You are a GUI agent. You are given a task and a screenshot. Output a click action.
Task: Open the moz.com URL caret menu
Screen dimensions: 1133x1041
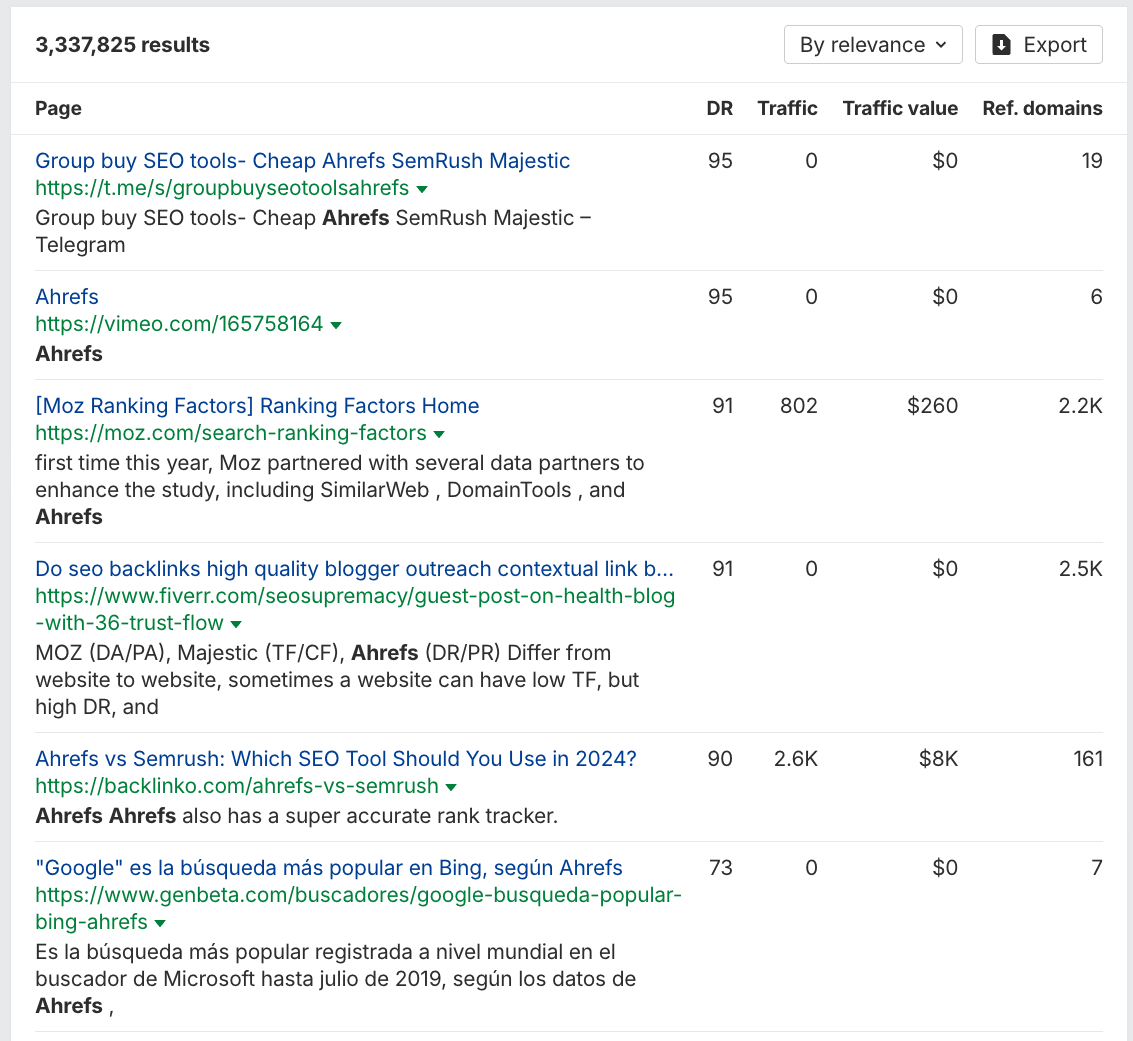point(439,434)
